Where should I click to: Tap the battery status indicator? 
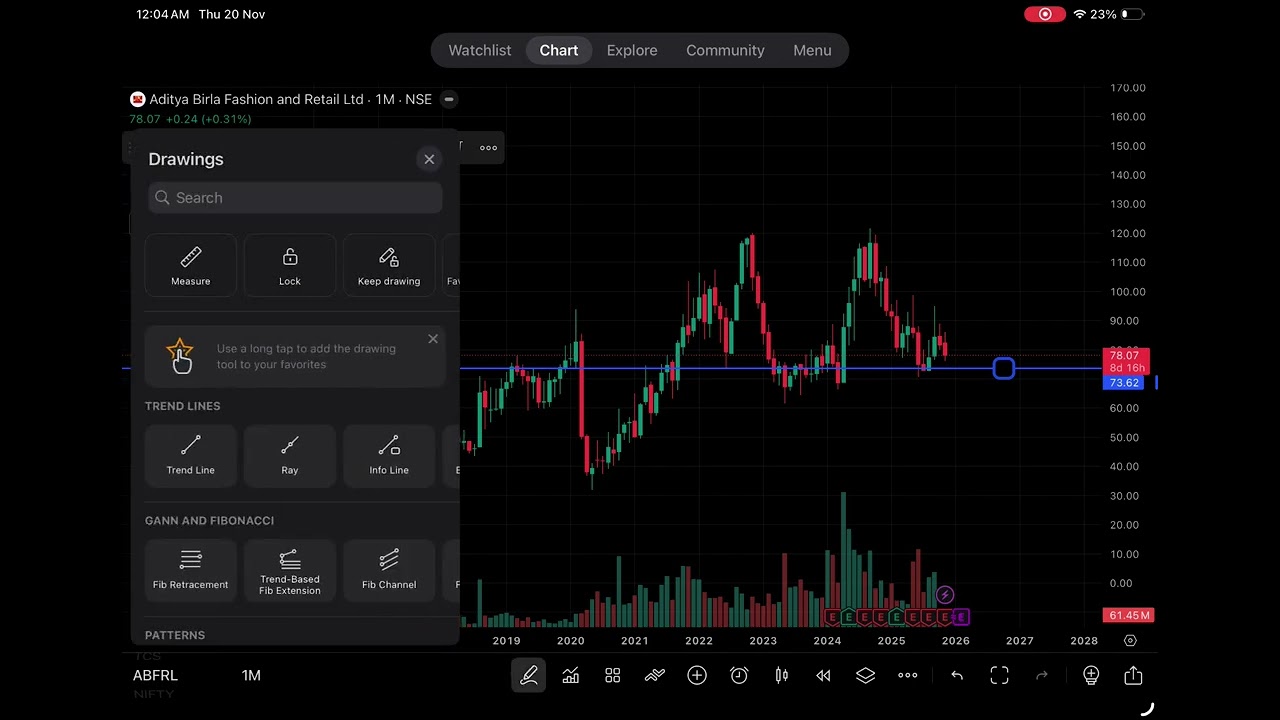pyautogui.click(x=1133, y=14)
